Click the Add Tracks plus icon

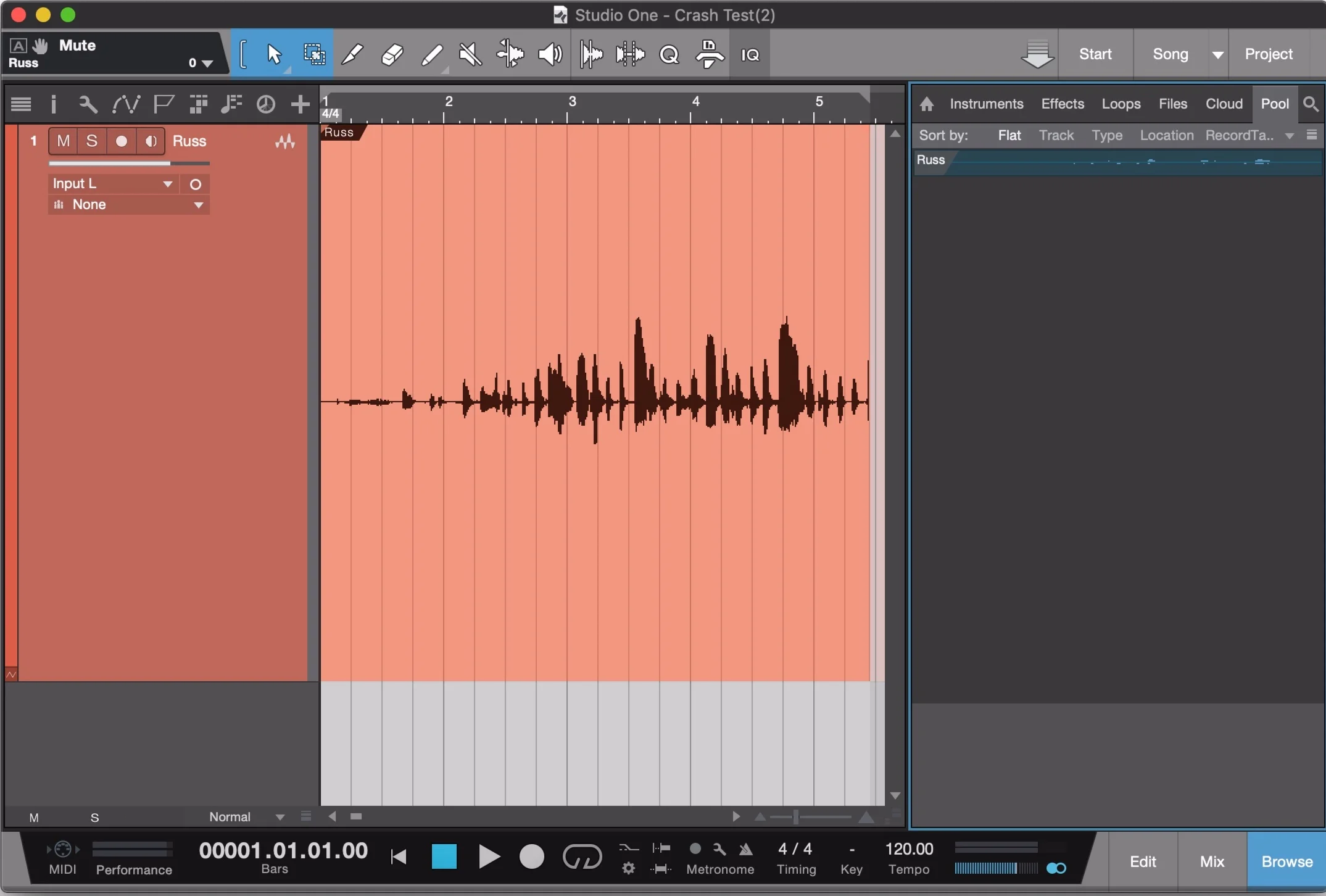click(x=300, y=104)
